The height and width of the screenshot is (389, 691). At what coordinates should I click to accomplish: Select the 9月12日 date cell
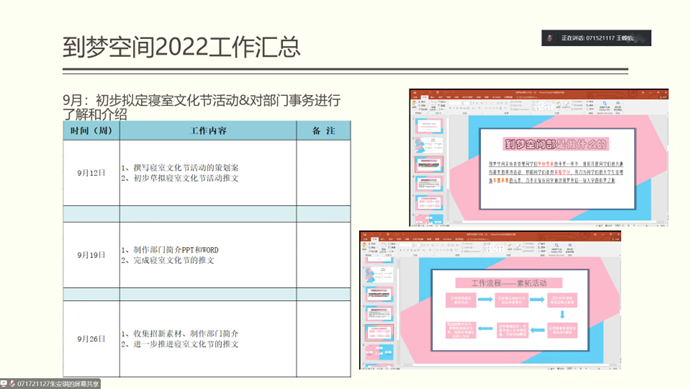(x=91, y=173)
